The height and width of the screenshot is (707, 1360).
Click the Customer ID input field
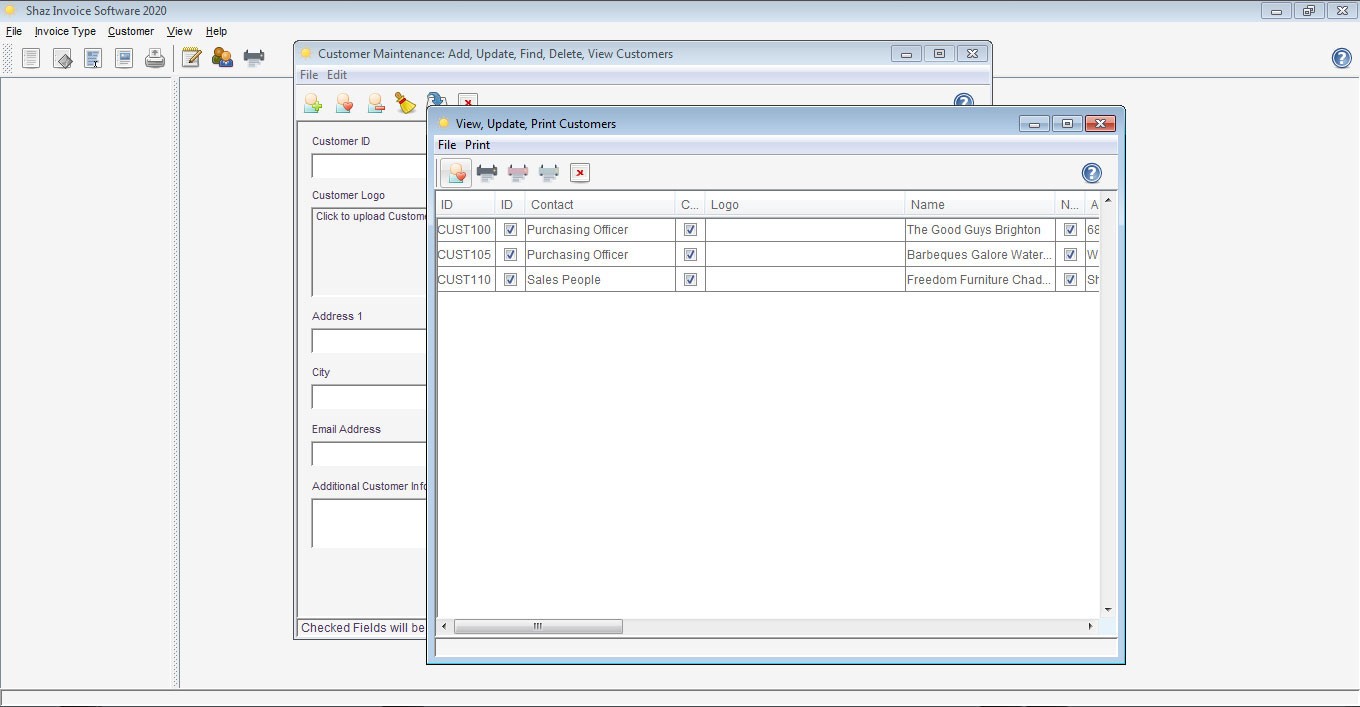coord(369,166)
